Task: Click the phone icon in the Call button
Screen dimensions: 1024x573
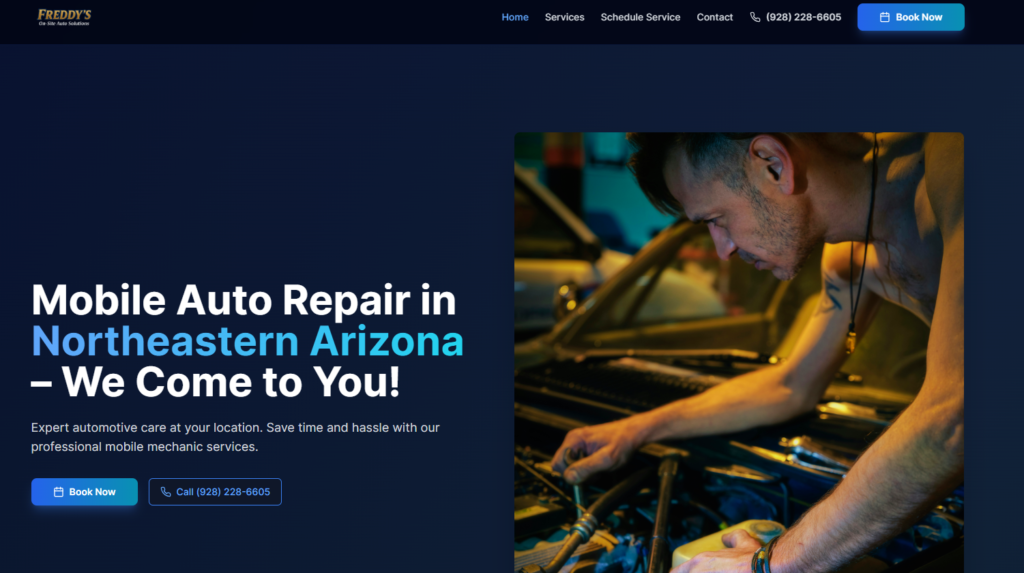Action: tap(166, 492)
